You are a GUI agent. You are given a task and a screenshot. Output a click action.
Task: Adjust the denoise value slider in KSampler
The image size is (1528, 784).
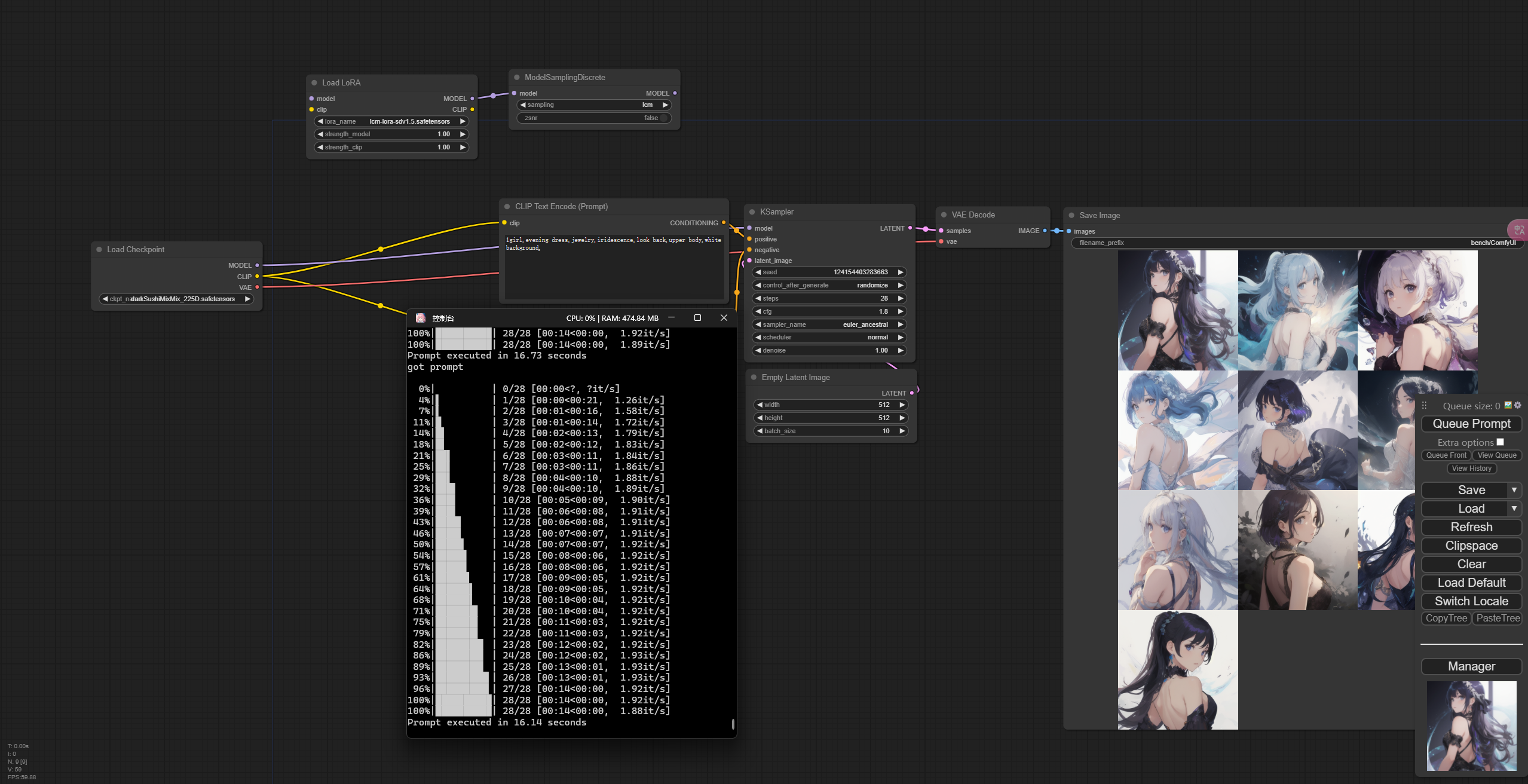[x=829, y=351]
